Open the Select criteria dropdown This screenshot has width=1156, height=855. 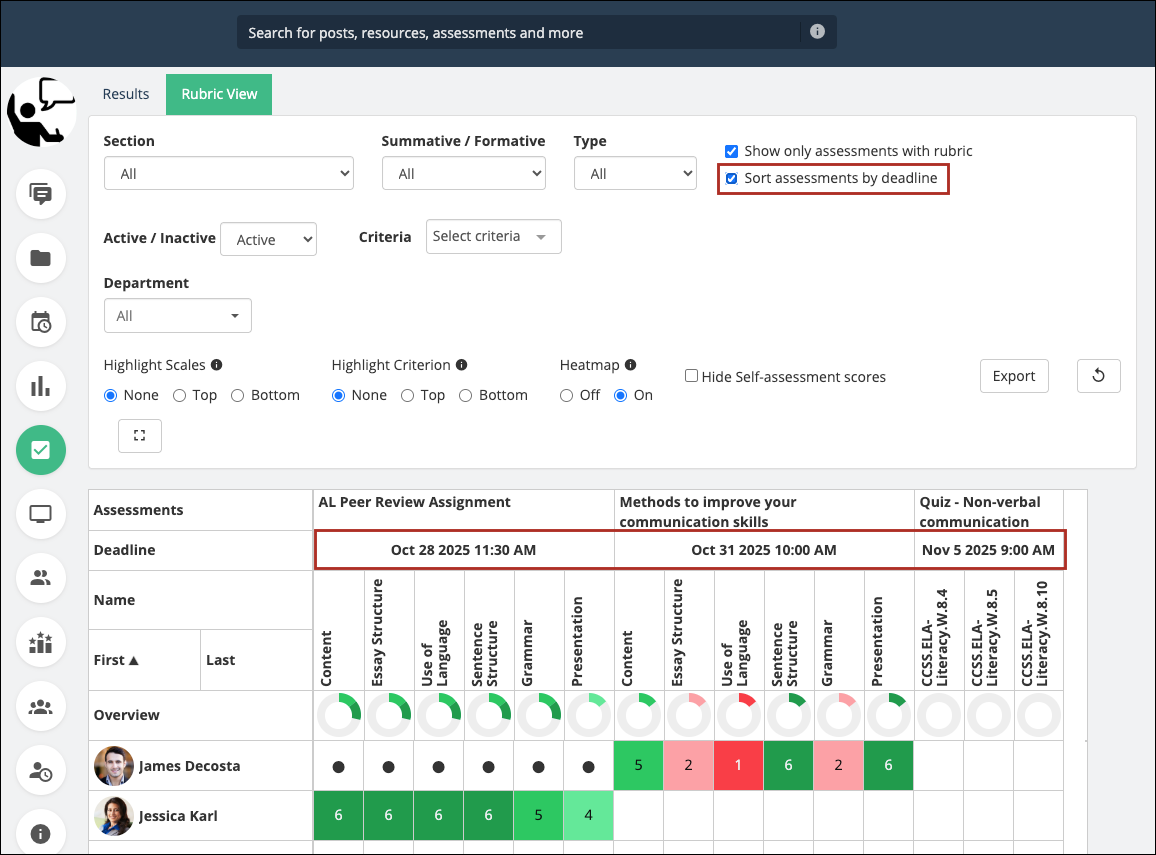click(x=493, y=237)
